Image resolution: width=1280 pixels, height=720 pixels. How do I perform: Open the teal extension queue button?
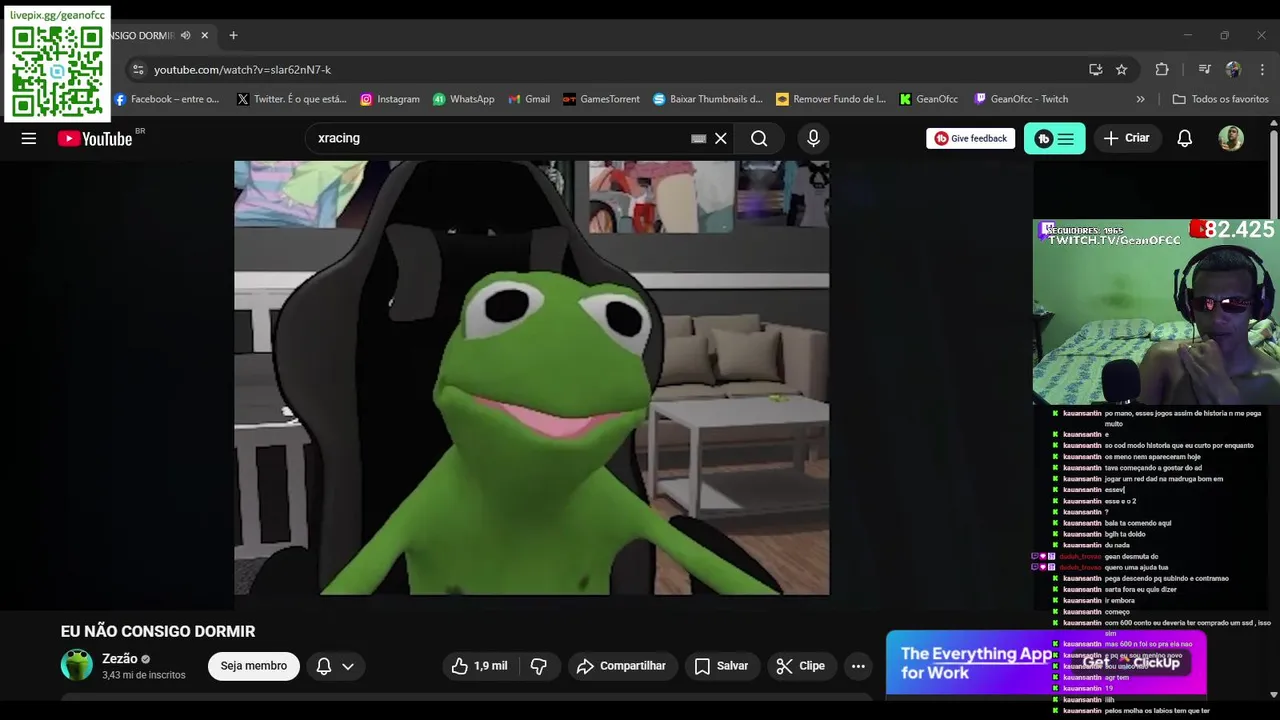[x=1054, y=139]
